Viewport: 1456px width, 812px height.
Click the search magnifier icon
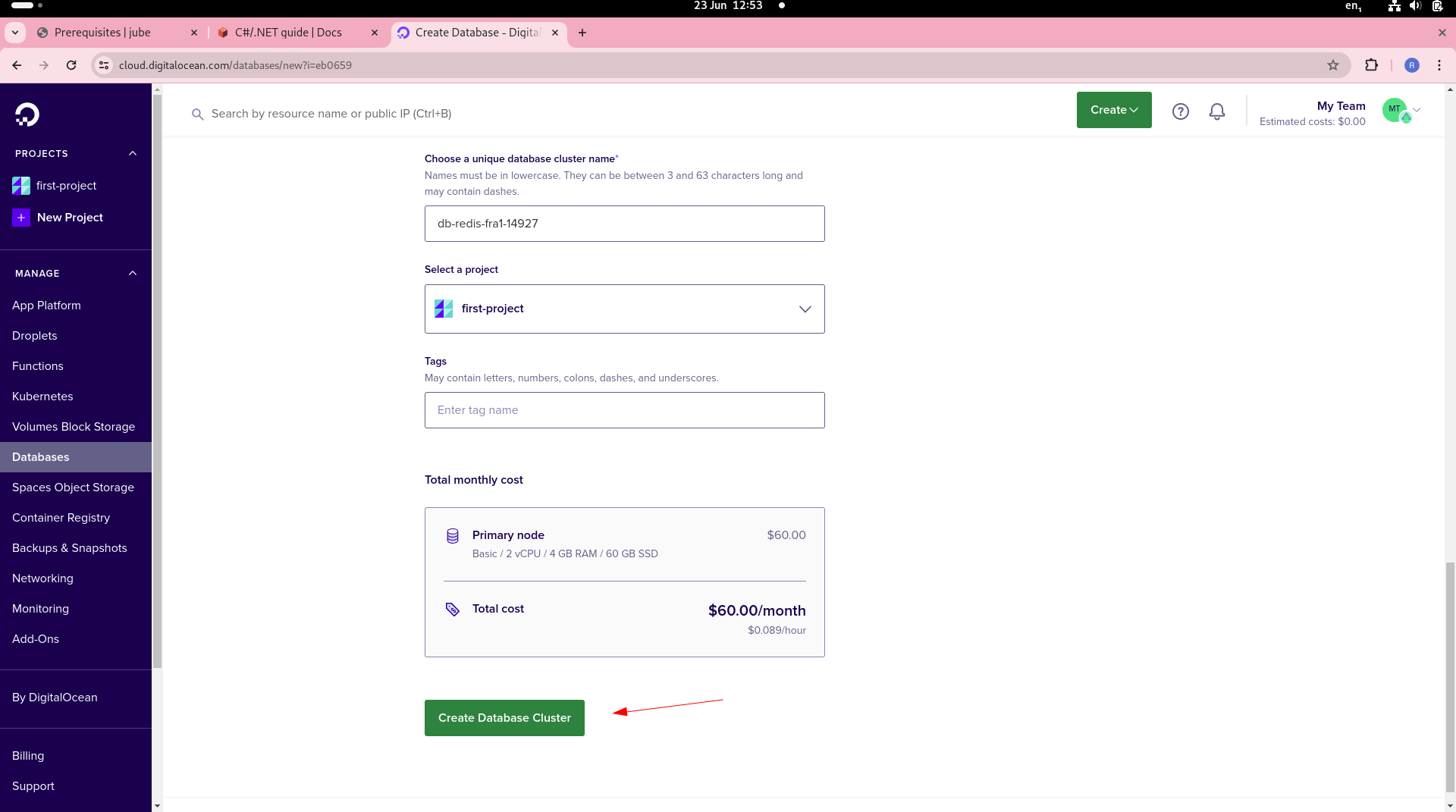[x=197, y=114]
